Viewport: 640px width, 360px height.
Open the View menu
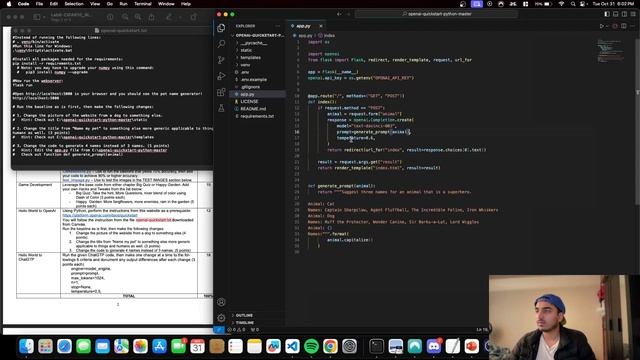[95, 4]
